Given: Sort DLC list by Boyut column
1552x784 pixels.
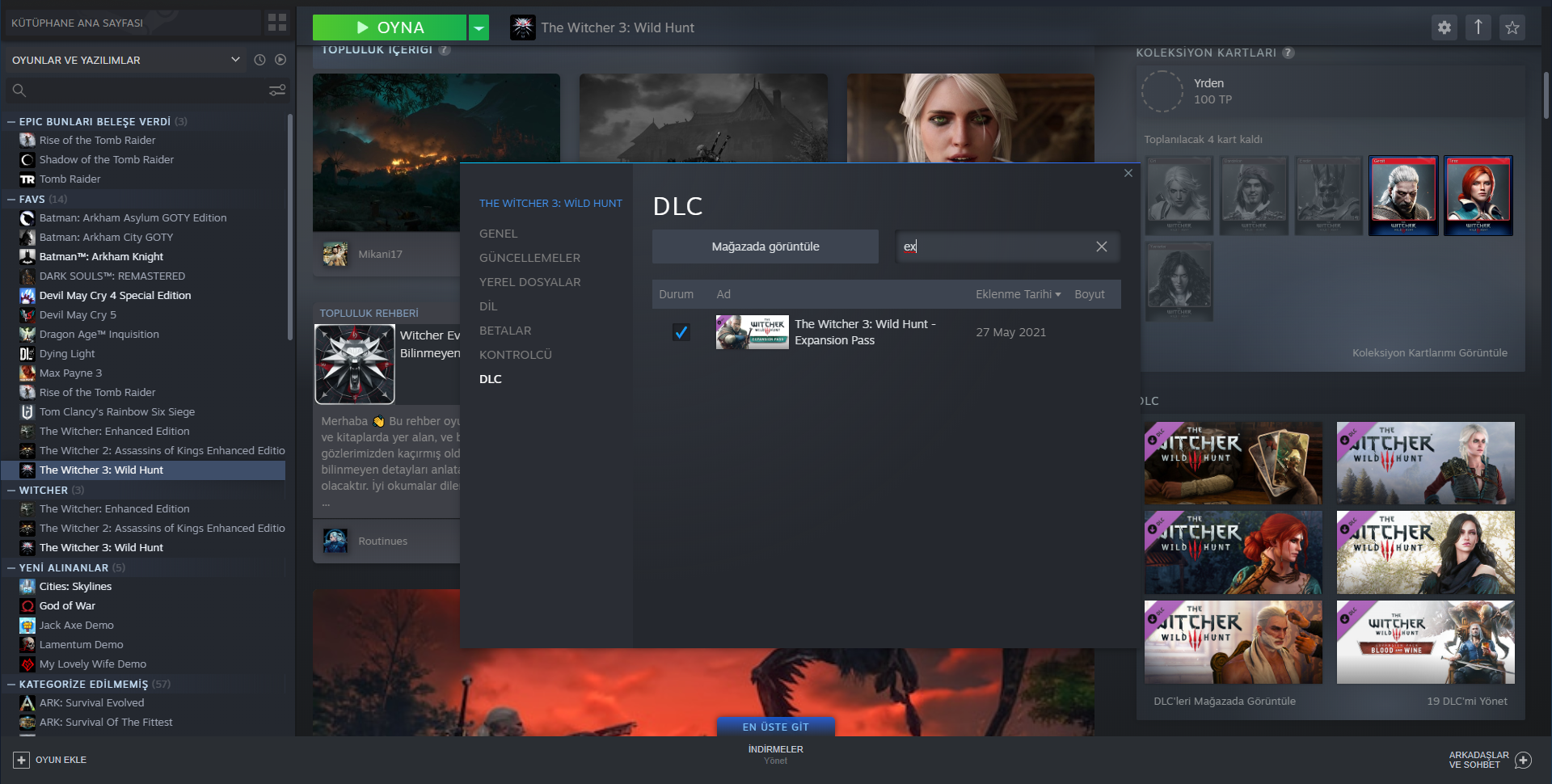Looking at the screenshot, I should [1090, 294].
